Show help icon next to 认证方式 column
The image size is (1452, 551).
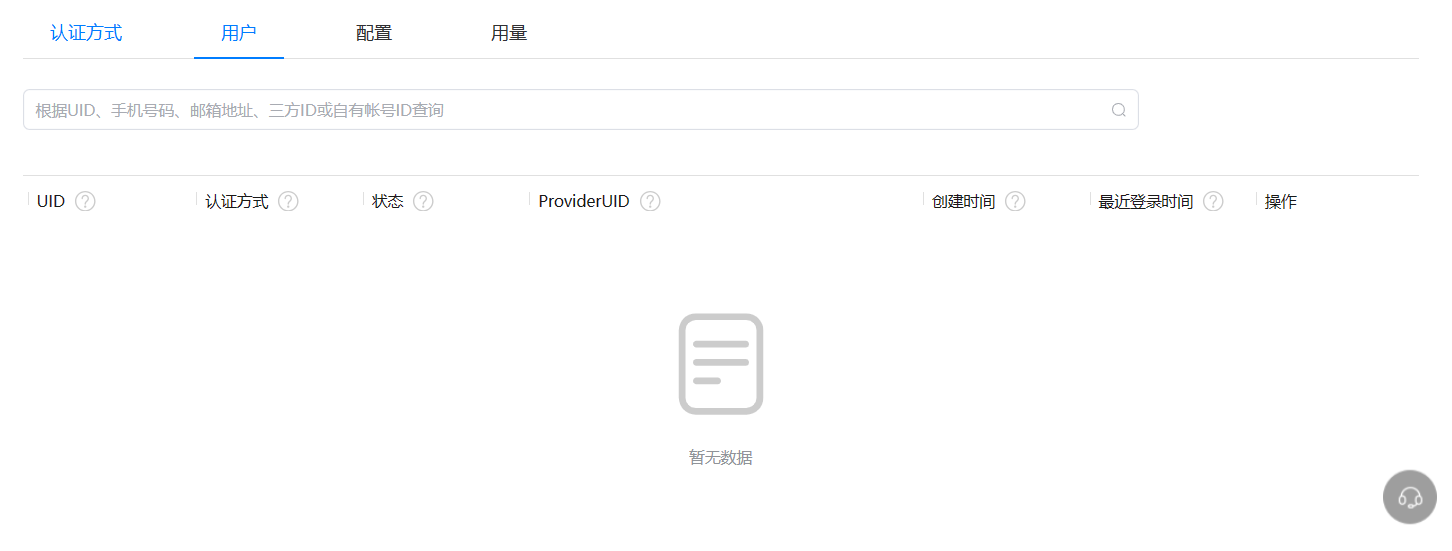coord(288,201)
